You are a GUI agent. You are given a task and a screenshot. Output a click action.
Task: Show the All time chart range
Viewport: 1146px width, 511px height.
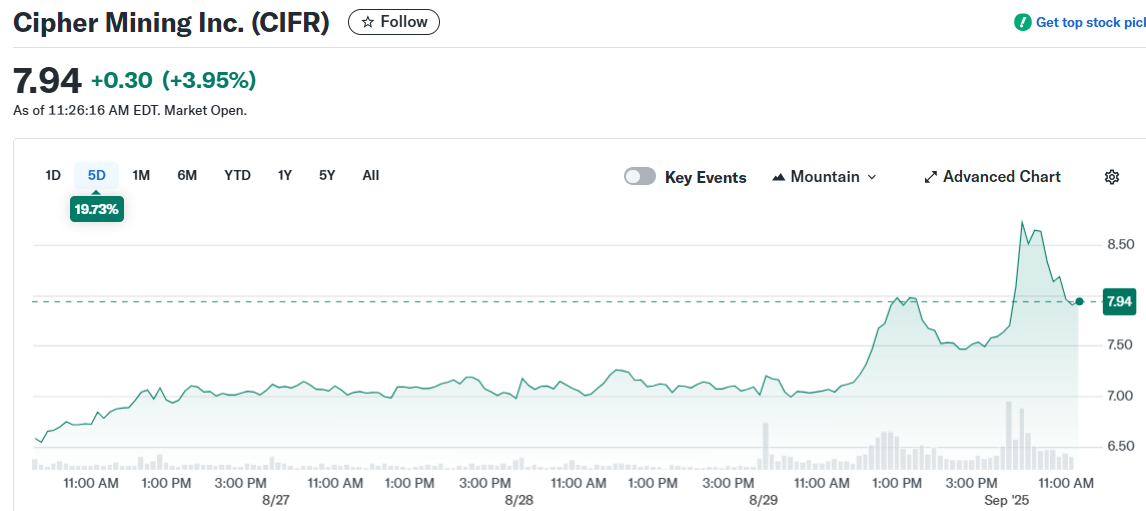pyautogui.click(x=371, y=175)
